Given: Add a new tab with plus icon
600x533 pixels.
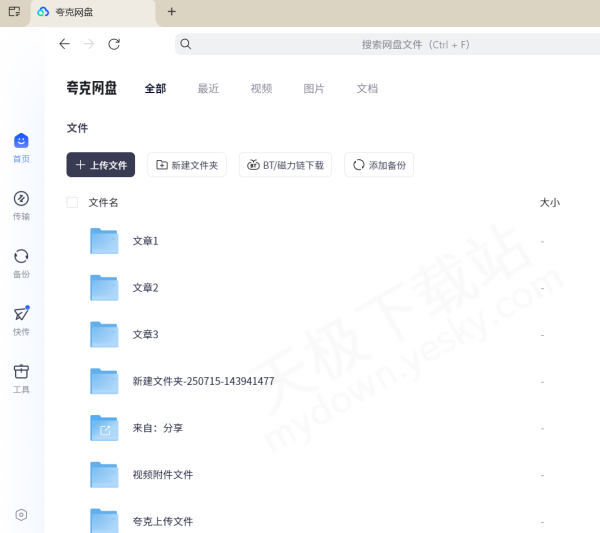Looking at the screenshot, I should (x=171, y=11).
